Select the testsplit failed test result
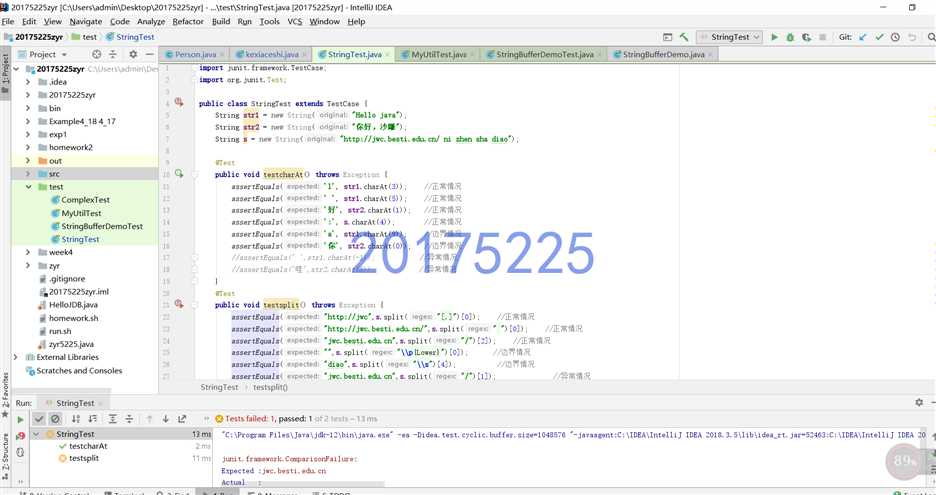This screenshot has height=495, width=936. click(84, 458)
